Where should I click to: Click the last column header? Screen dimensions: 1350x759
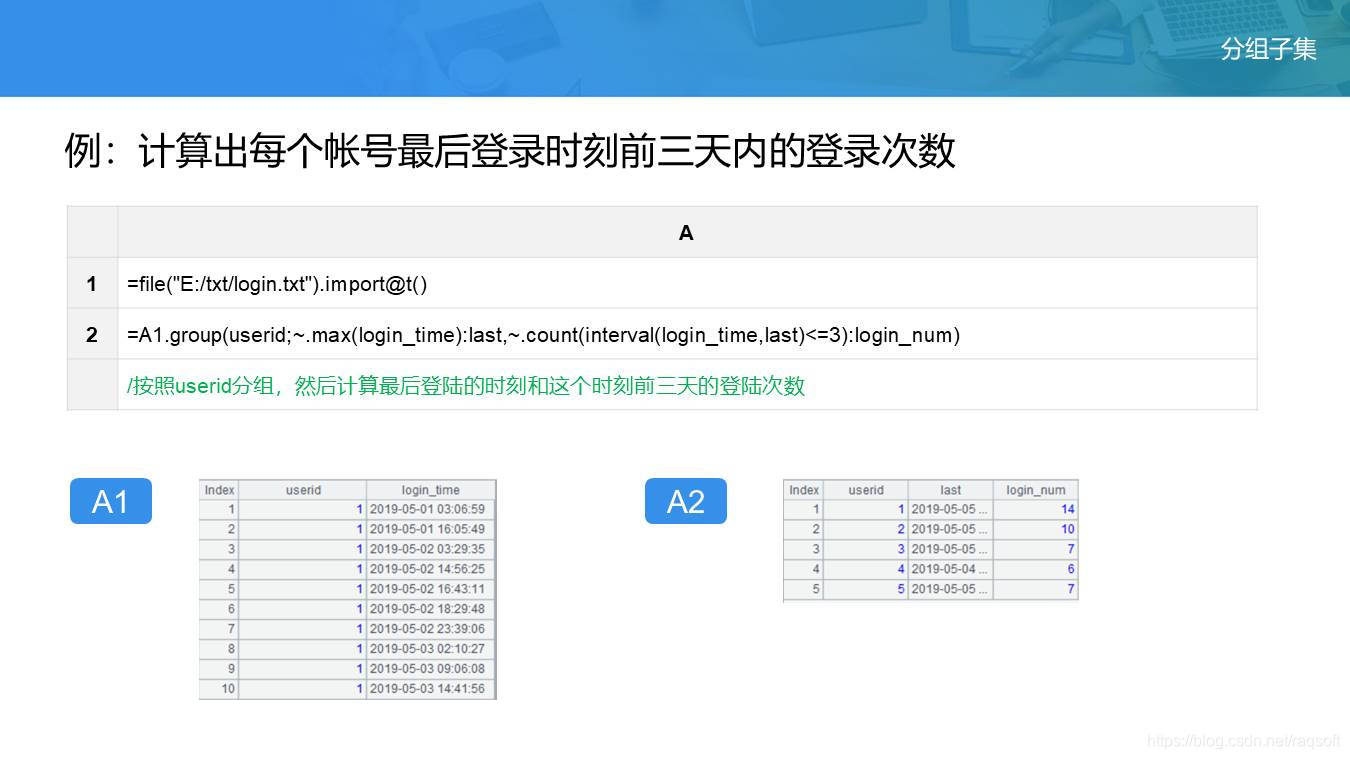pos(951,490)
